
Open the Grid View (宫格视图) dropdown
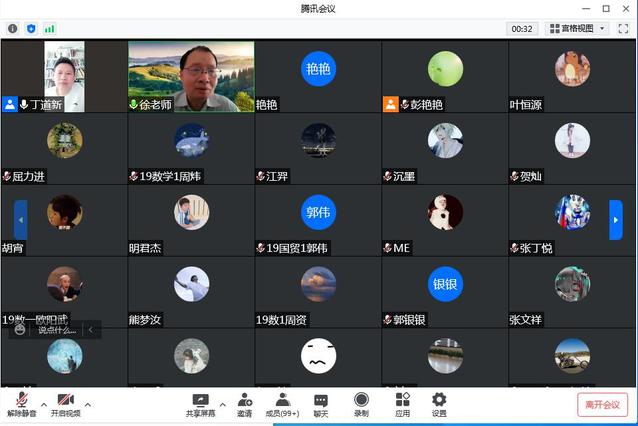pos(577,29)
